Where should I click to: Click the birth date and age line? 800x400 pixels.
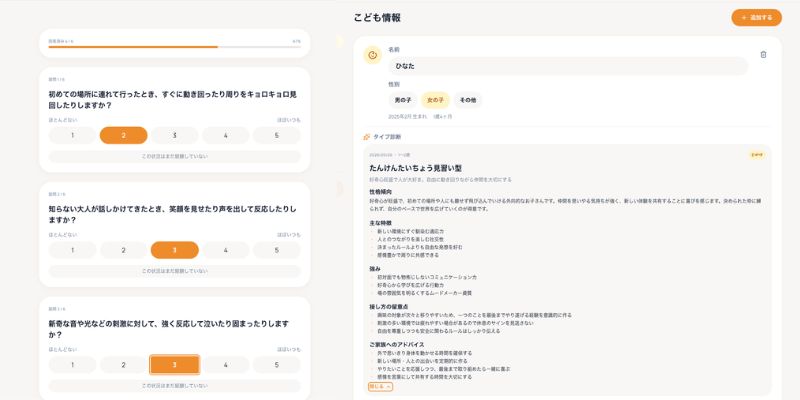point(420,117)
